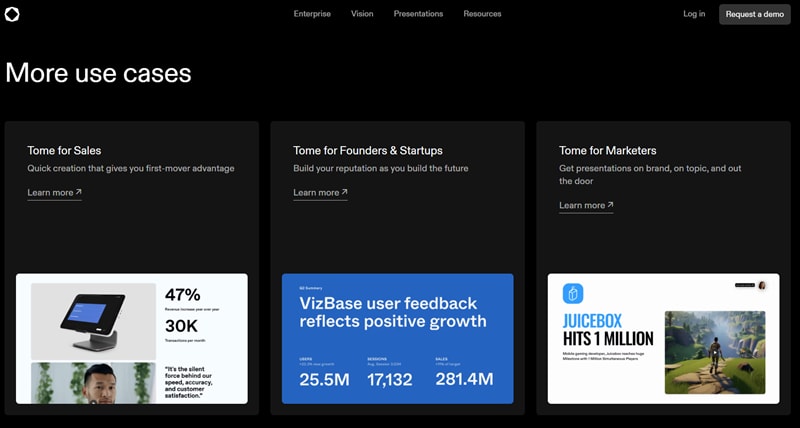Viewport: 800px width, 428px height.
Task: Open Learn more under Founders & Startups
Action: (320, 193)
